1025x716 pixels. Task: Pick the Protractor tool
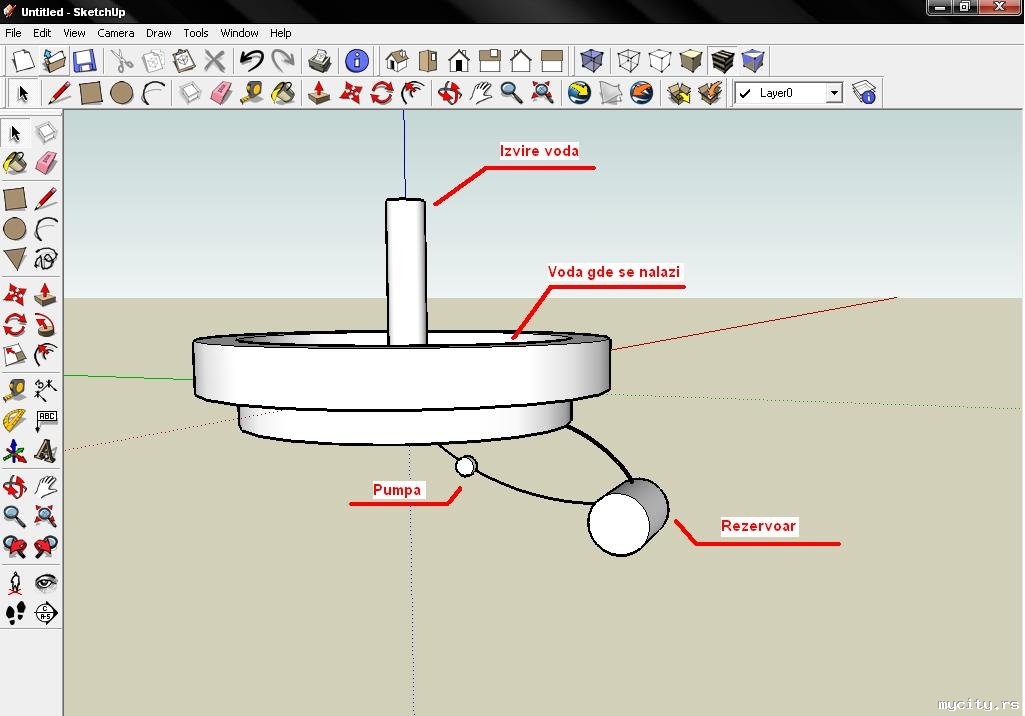(15, 420)
